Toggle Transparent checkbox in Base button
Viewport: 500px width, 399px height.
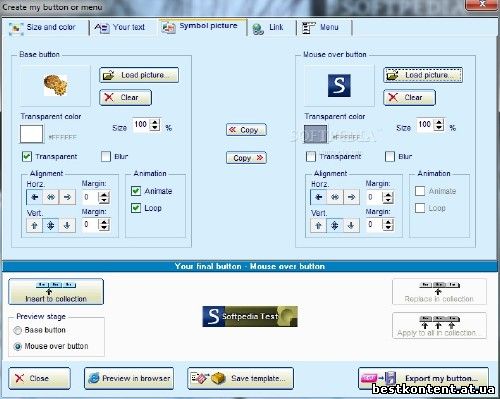coord(27,156)
